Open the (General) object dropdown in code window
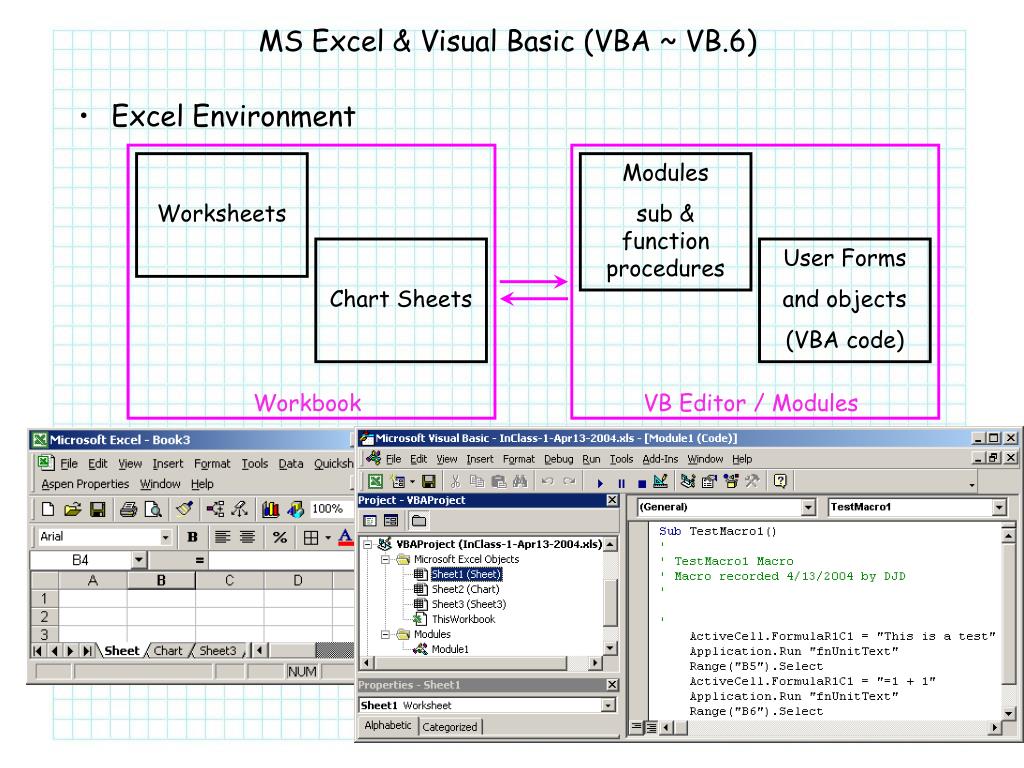The width and height of the screenshot is (1024, 768). [x=808, y=507]
